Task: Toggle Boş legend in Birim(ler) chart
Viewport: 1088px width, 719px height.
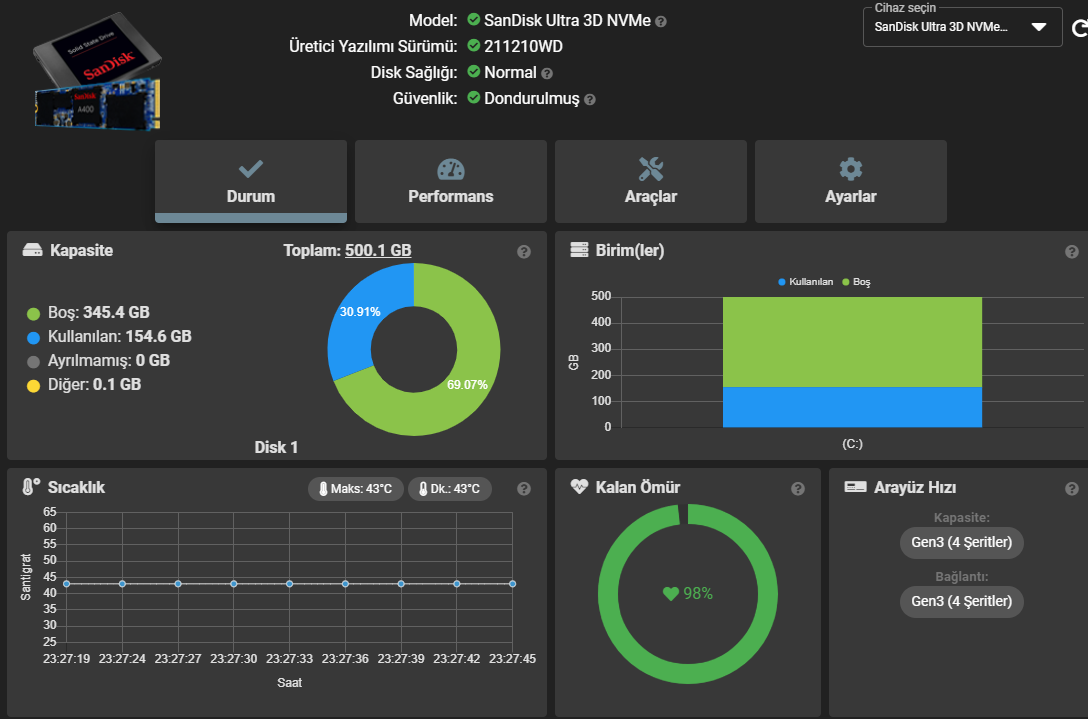Action: [856, 282]
